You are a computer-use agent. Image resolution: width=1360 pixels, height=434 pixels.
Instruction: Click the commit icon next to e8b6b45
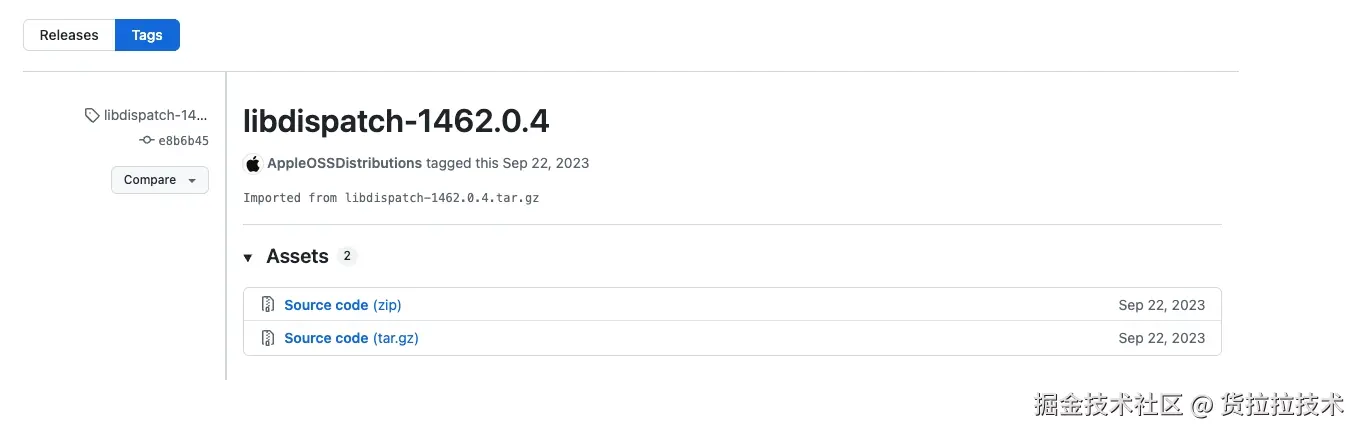pyautogui.click(x=146, y=141)
